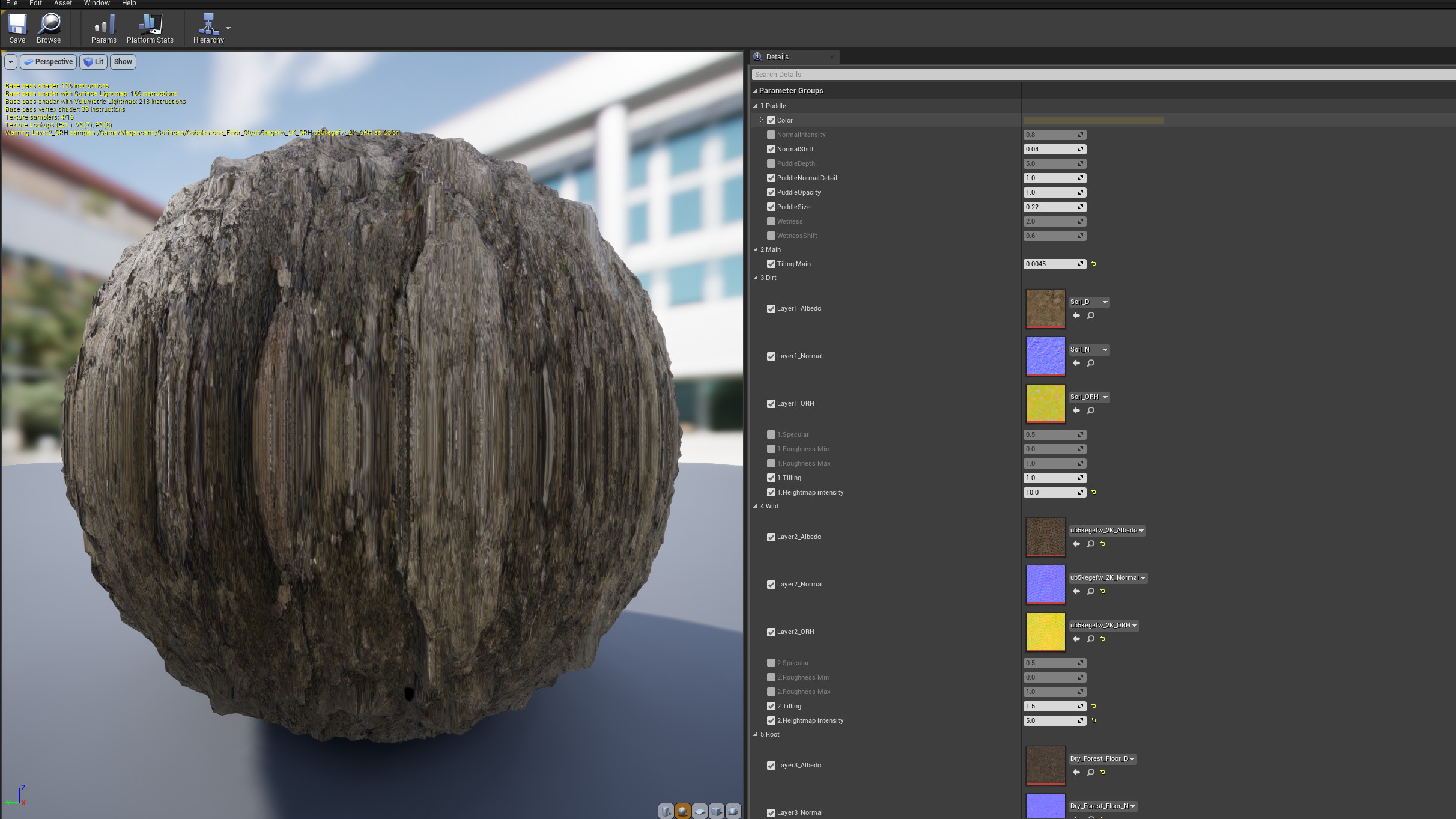Enable the WetnessShift override checkbox

point(771,236)
